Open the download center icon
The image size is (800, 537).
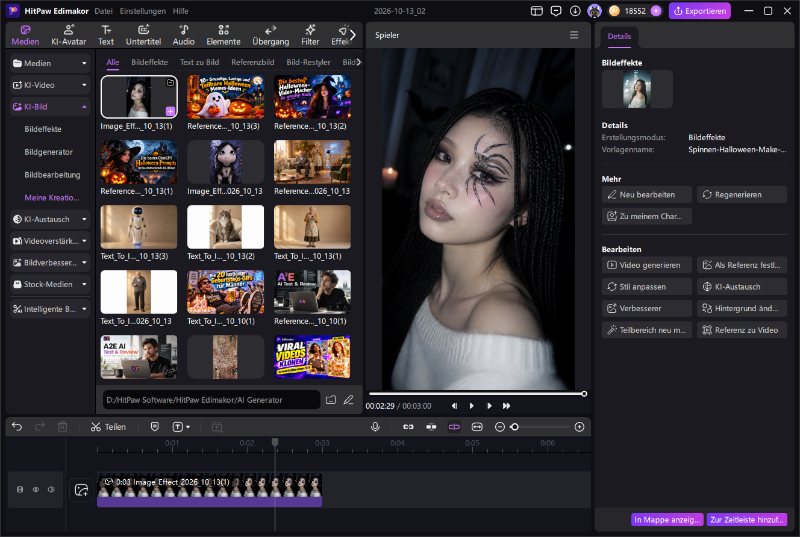pyautogui.click(x=575, y=11)
